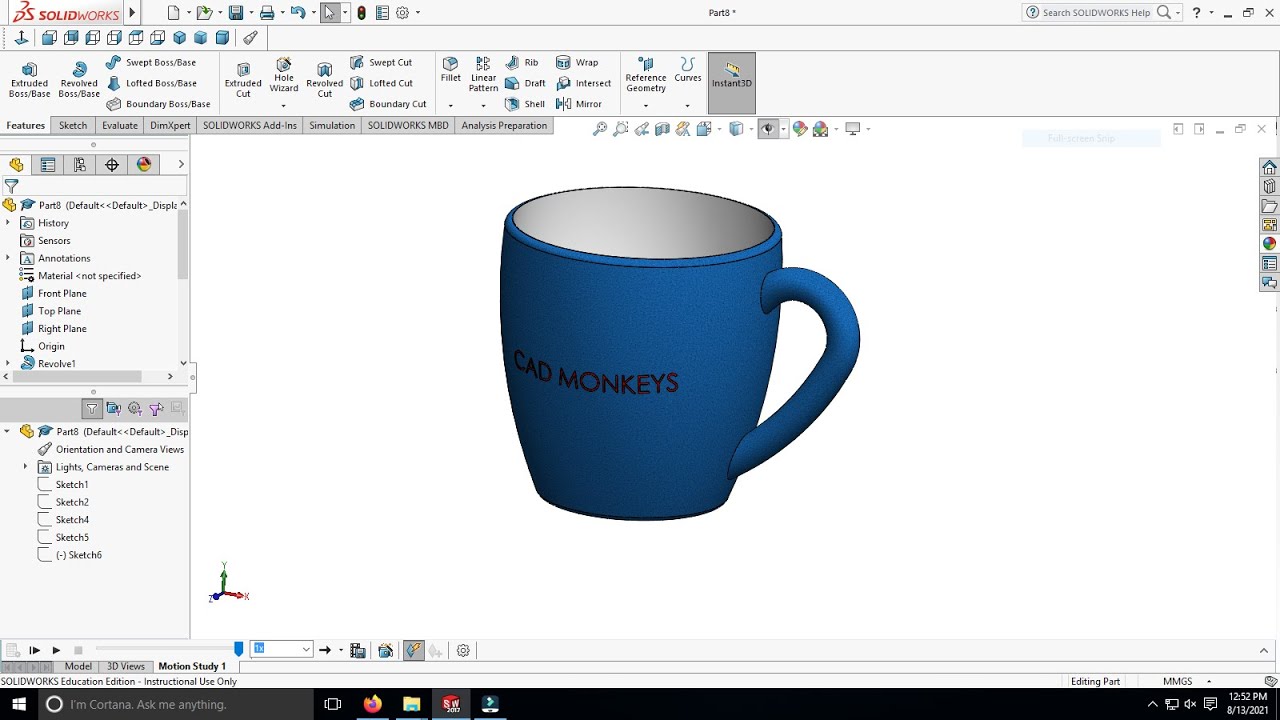Toggle the checkbox next to Sketch5
This screenshot has height=720, width=1280.
pyautogui.click(x=44, y=537)
